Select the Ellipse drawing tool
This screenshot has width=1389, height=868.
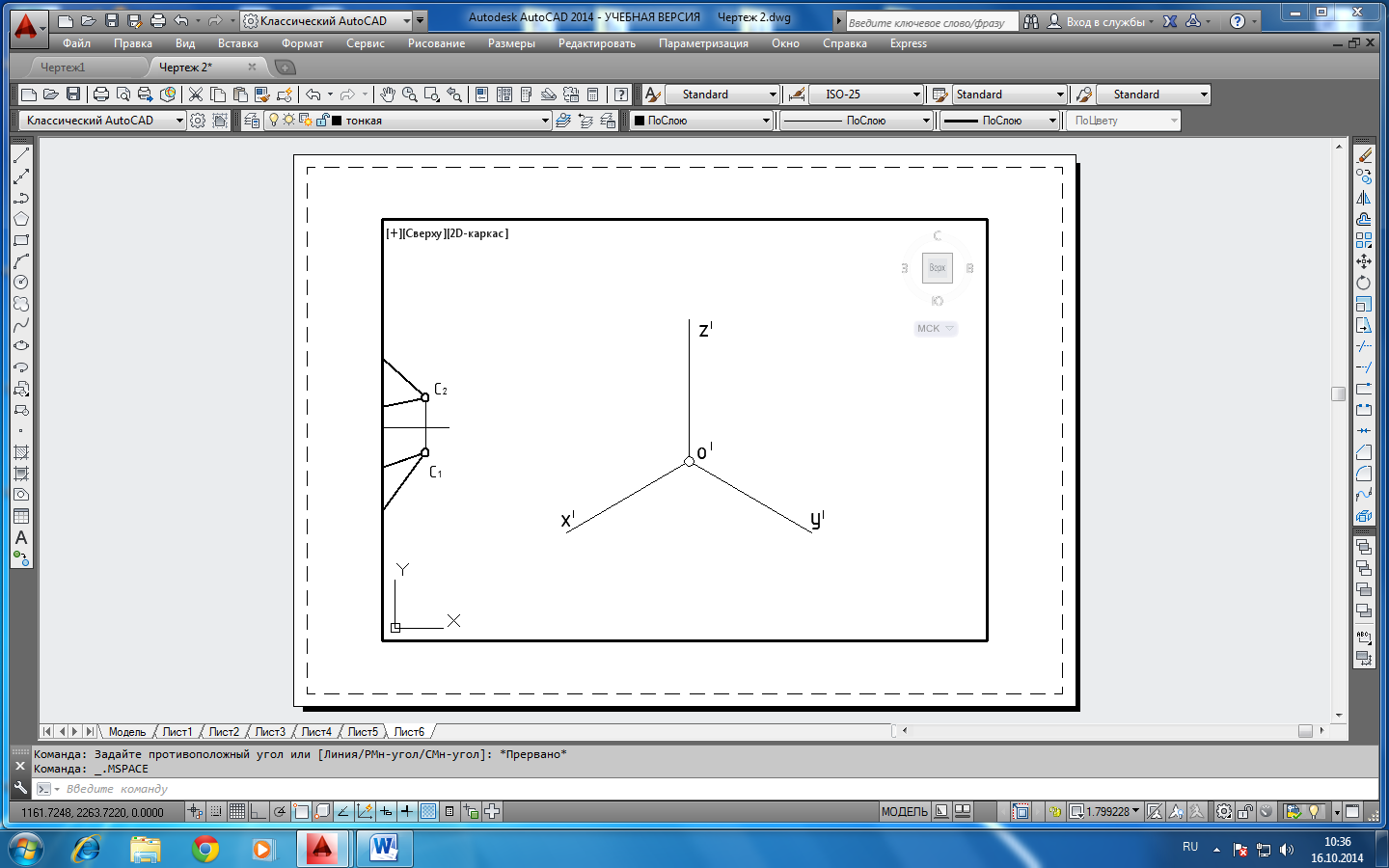21,346
